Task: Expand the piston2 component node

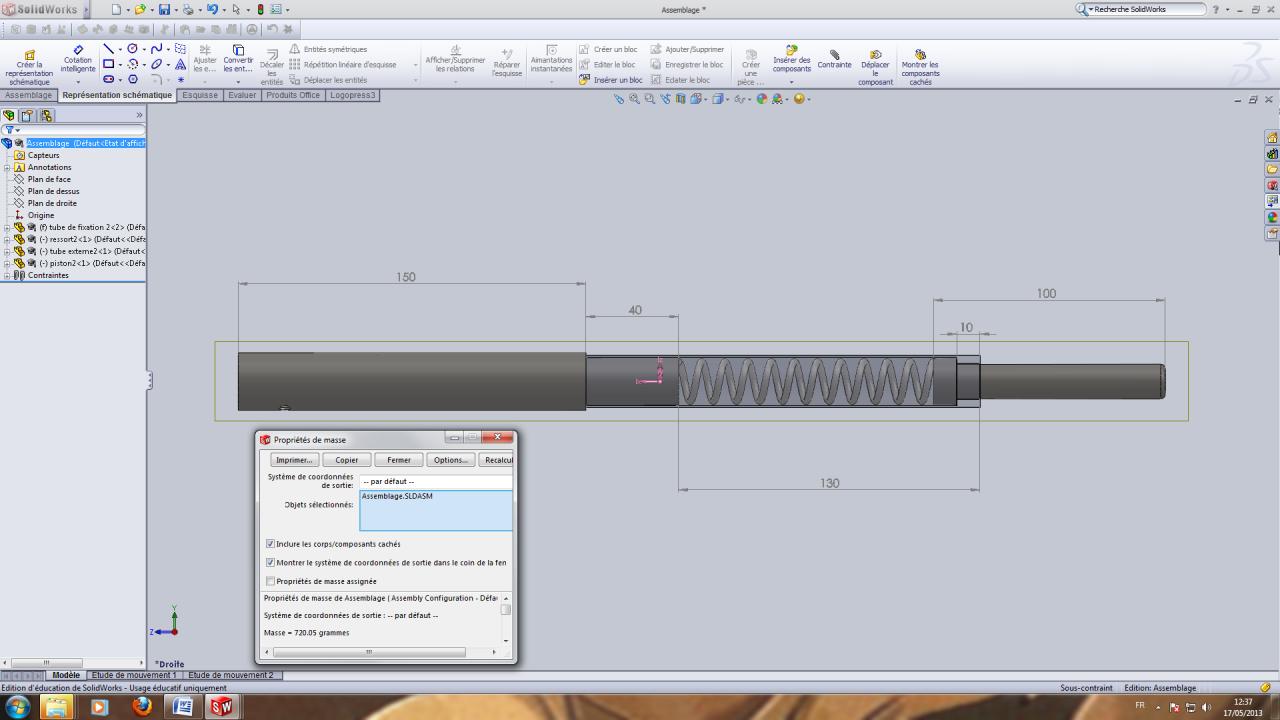Action: click(x=7, y=263)
